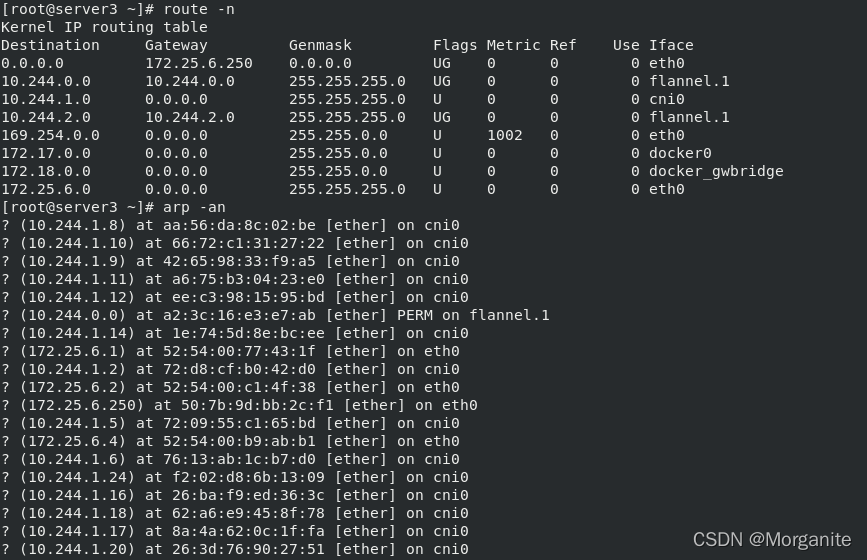Click the Iface column header

671,45
